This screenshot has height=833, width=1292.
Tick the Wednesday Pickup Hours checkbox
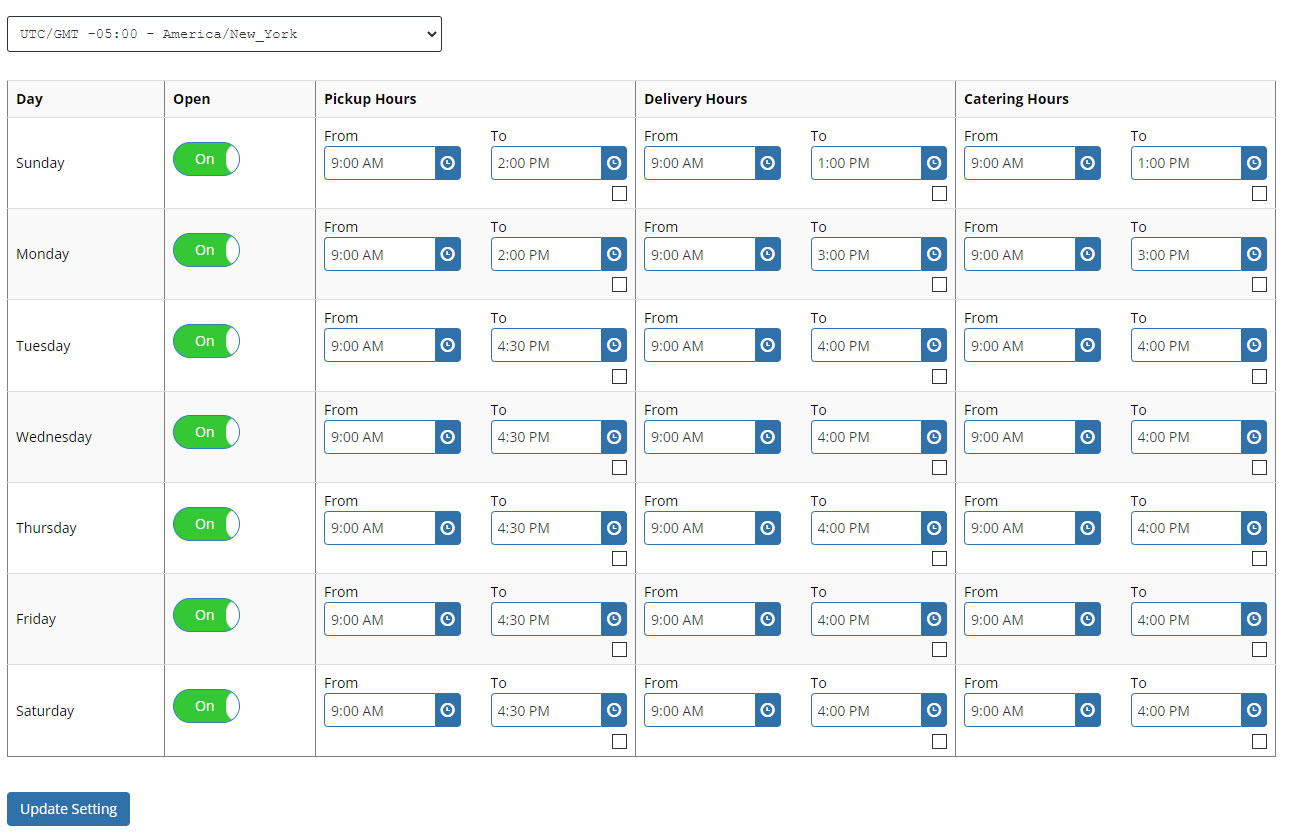619,467
